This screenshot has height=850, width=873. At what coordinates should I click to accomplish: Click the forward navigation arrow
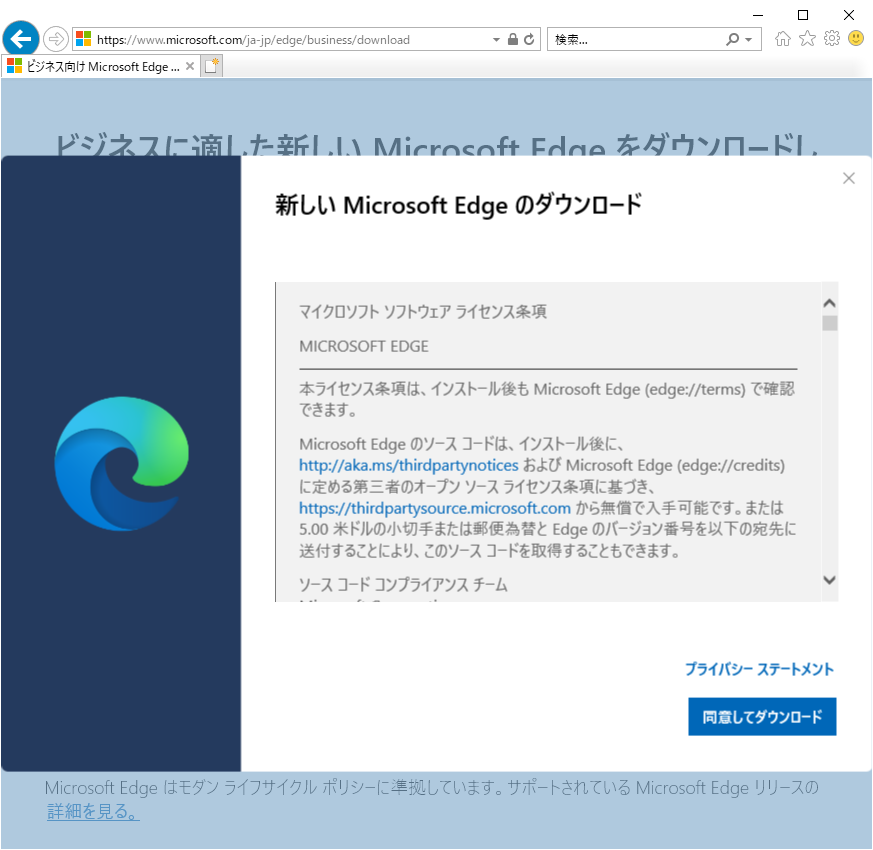point(56,39)
